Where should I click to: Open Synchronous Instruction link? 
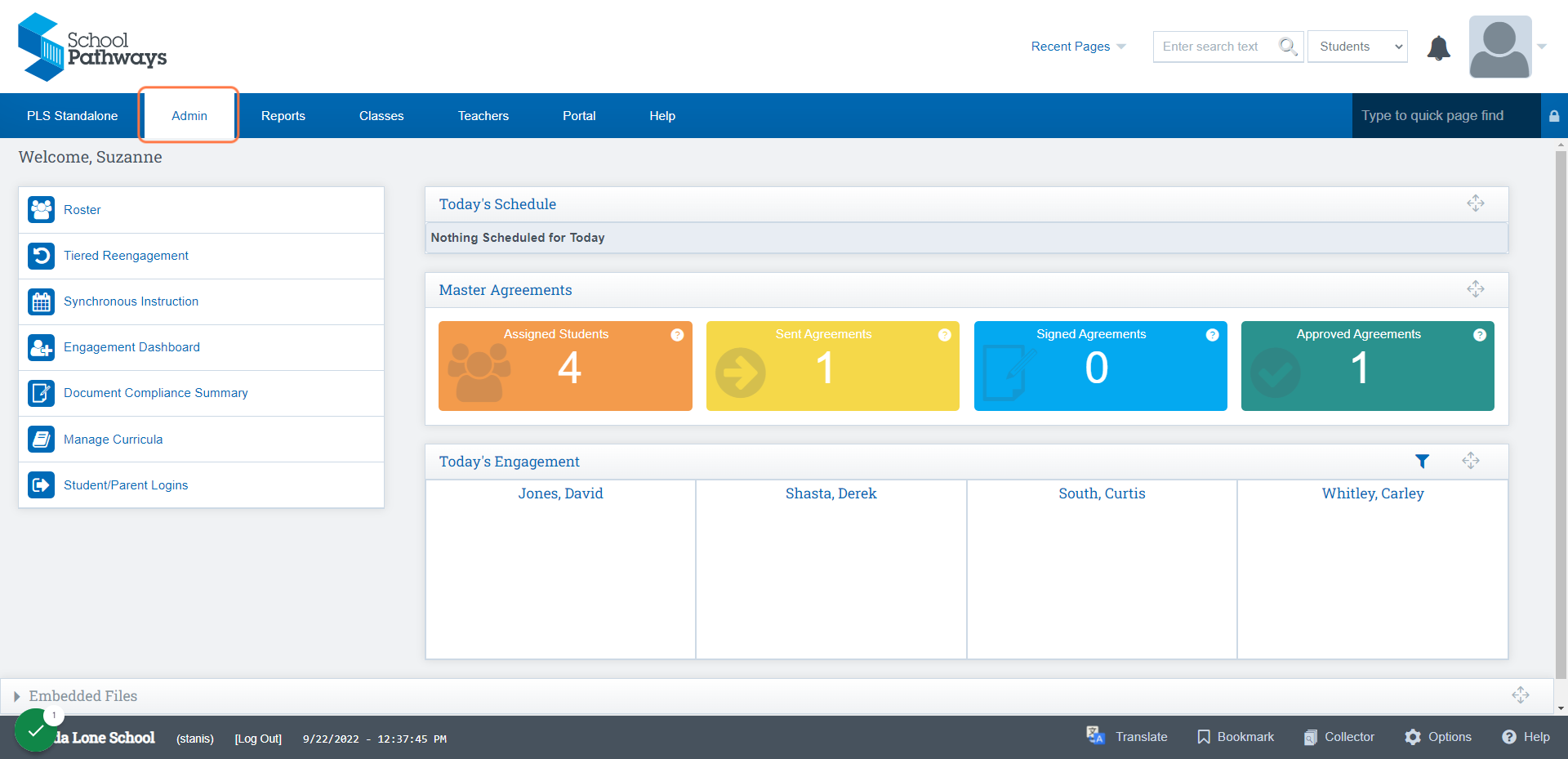131,301
